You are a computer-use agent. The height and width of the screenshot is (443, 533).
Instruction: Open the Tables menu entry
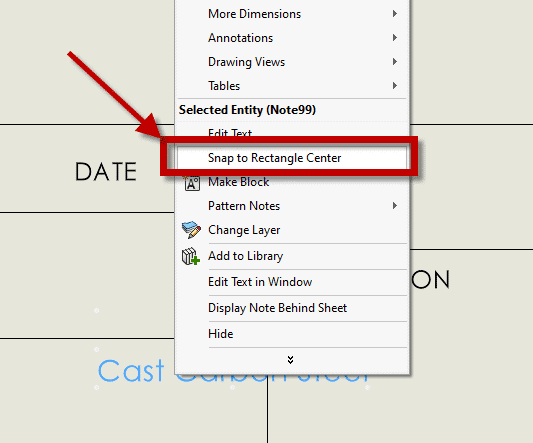224,86
